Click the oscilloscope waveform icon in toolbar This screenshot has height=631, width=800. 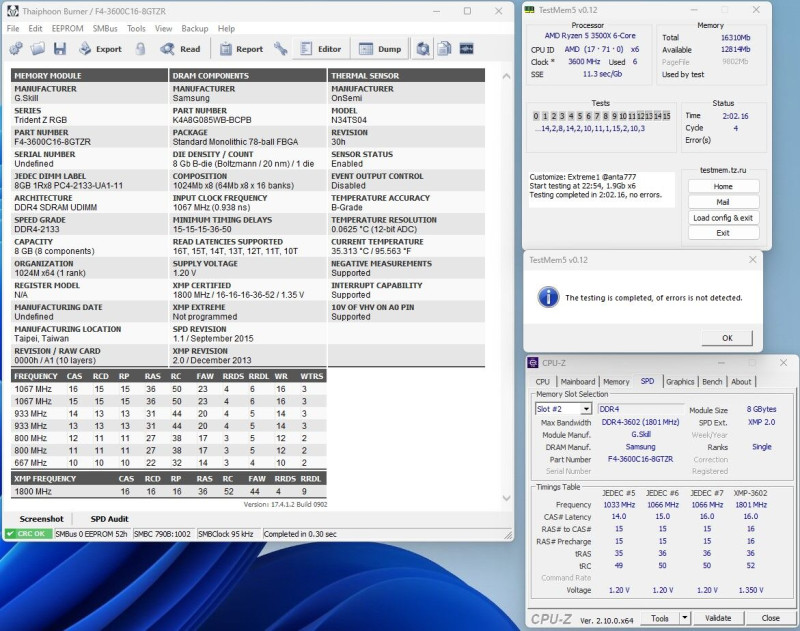[x=467, y=49]
